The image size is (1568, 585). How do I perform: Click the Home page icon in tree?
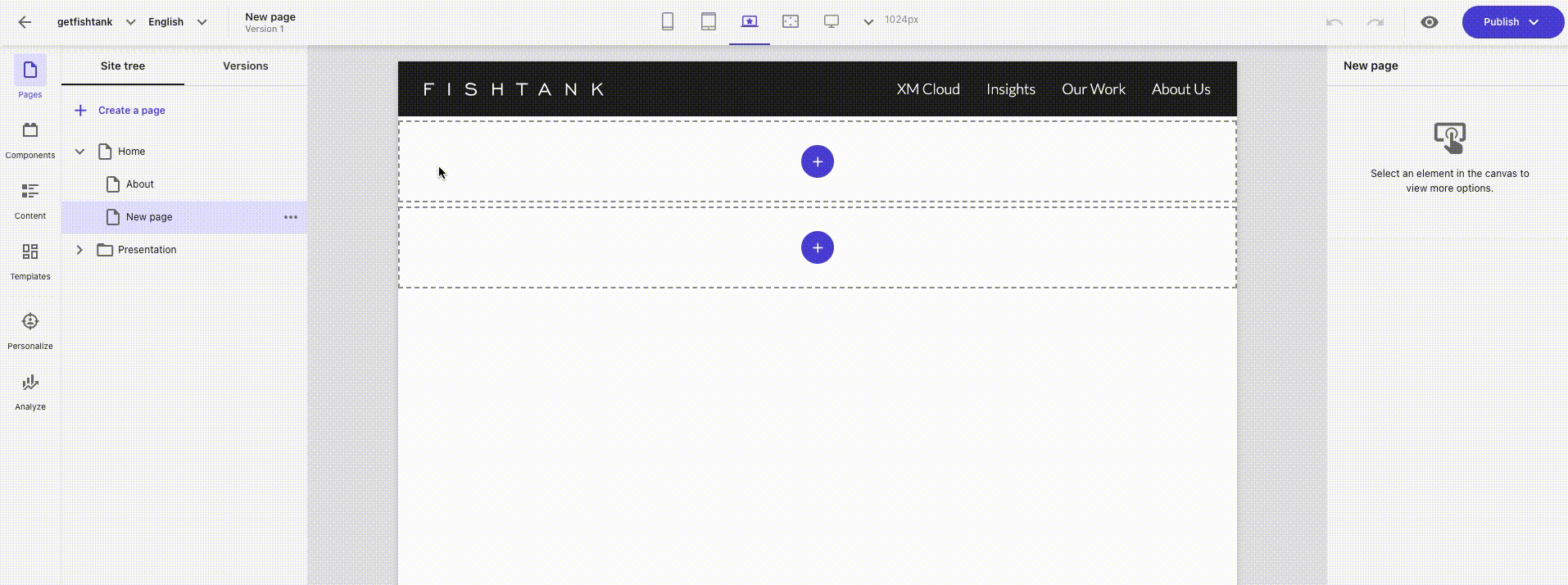(105, 152)
